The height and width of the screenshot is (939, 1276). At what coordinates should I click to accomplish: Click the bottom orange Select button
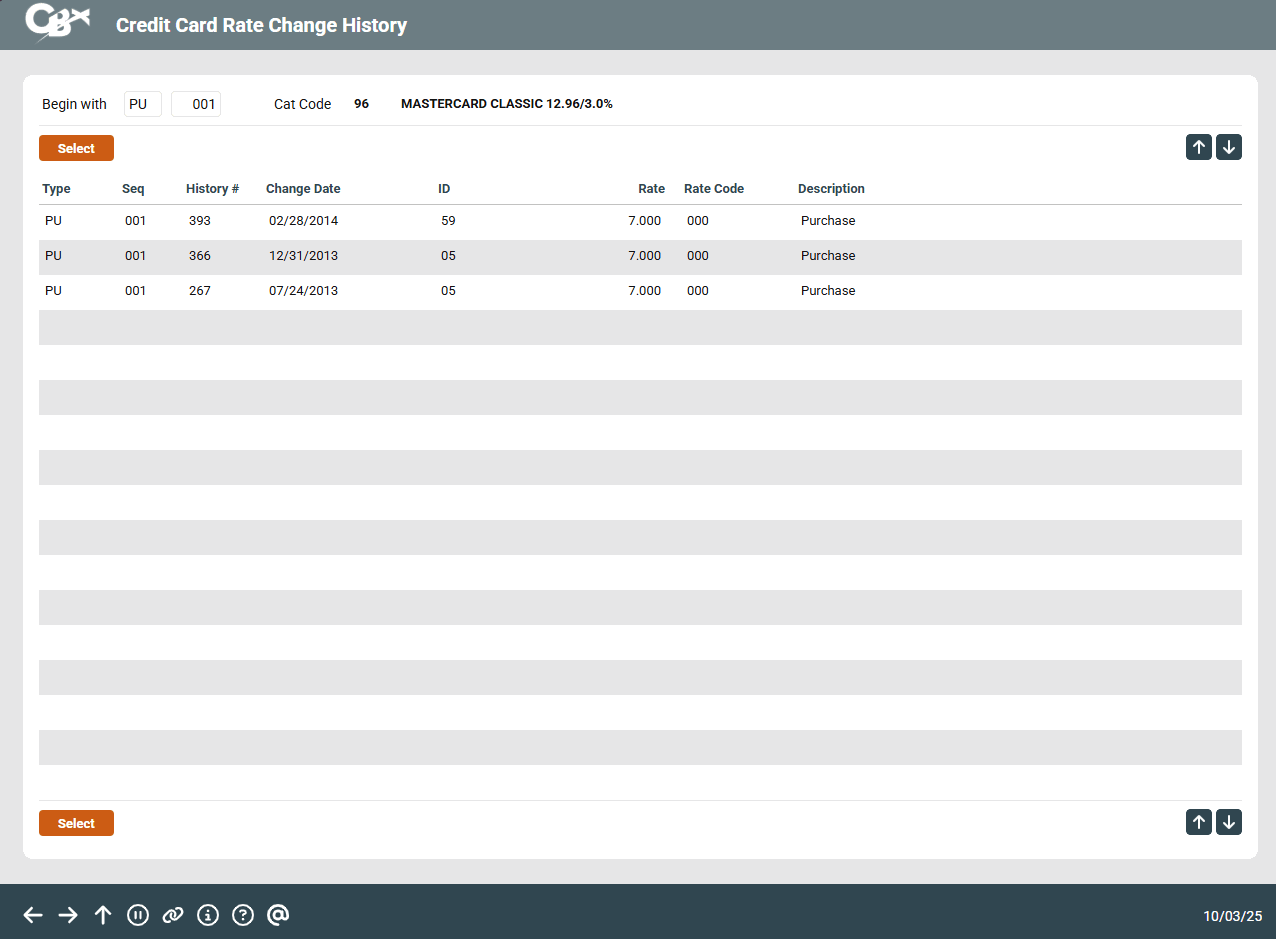point(76,823)
